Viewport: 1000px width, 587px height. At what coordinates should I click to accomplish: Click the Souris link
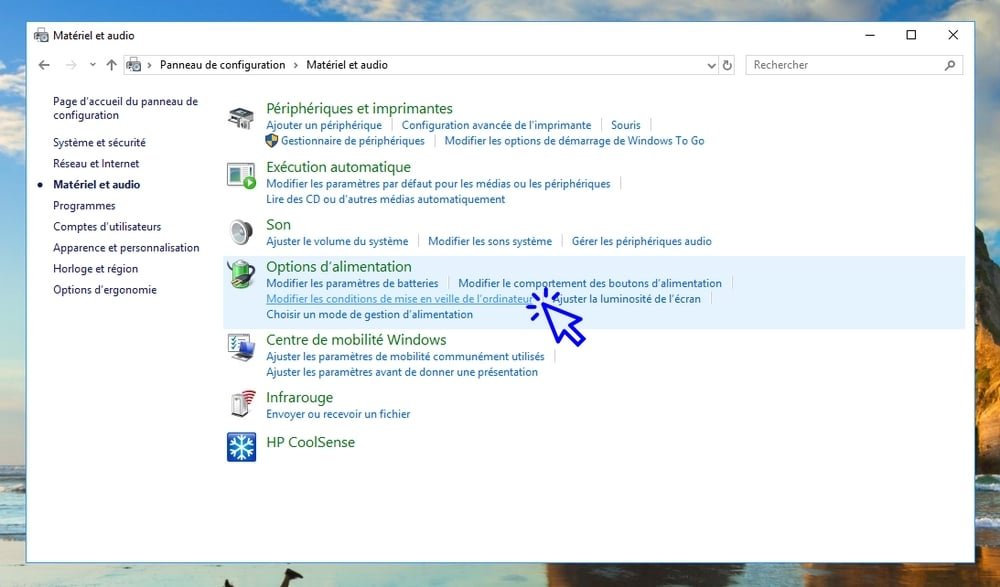coord(626,125)
